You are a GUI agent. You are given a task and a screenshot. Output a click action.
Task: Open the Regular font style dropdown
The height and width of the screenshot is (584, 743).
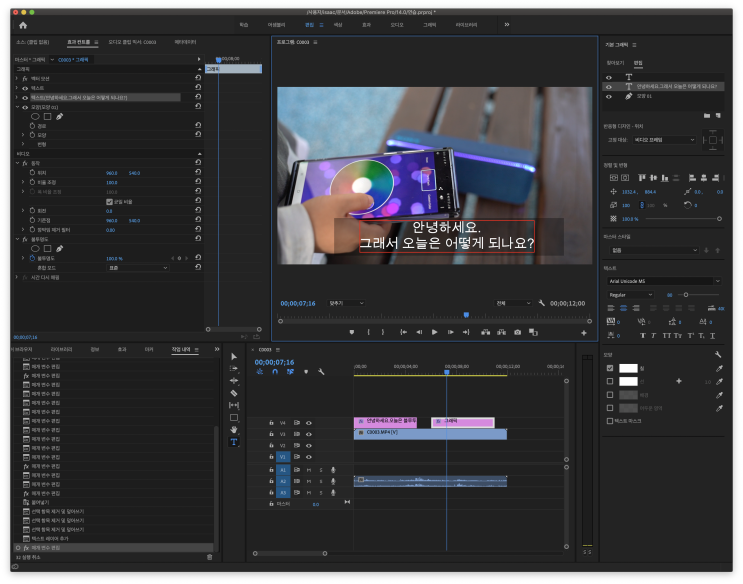pos(630,295)
